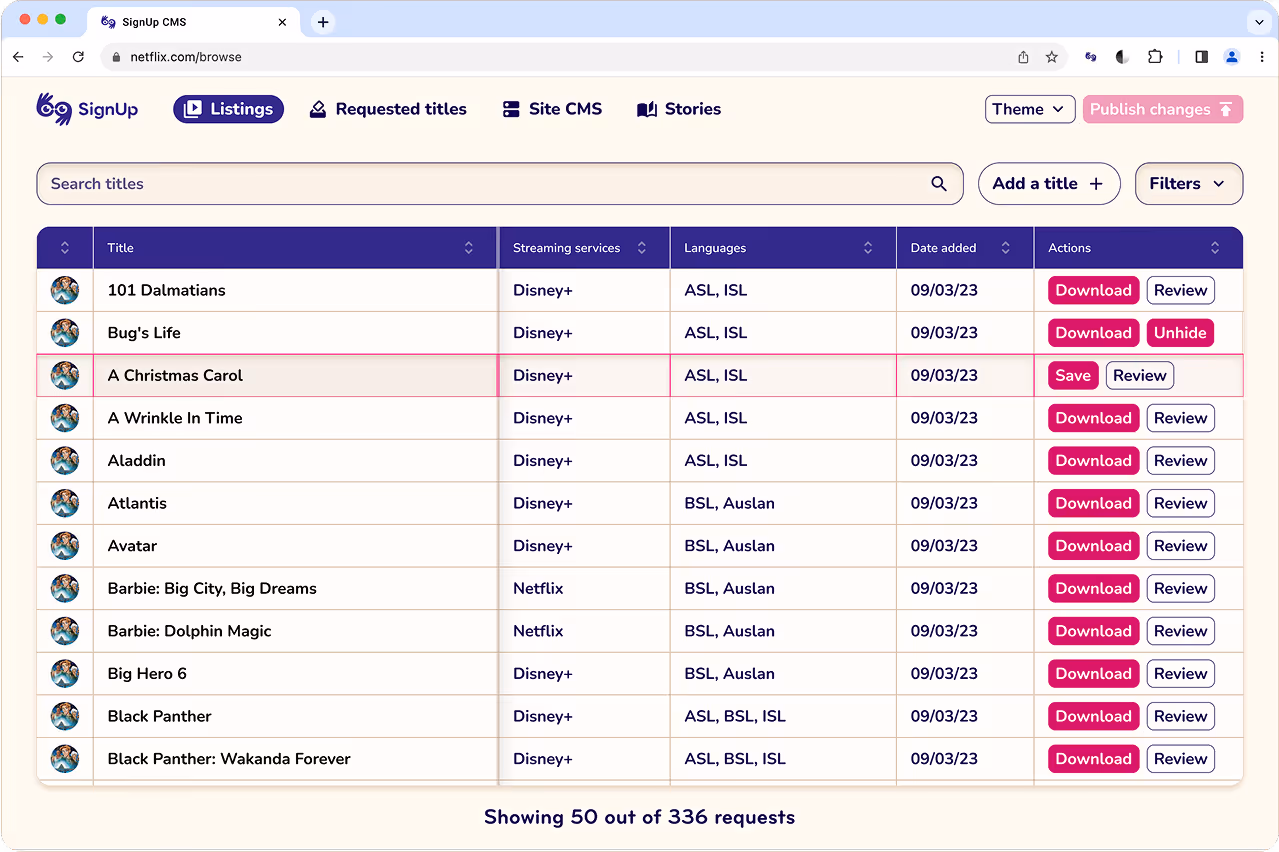
Task: Close the SignUp CMS tab
Action: (283, 22)
